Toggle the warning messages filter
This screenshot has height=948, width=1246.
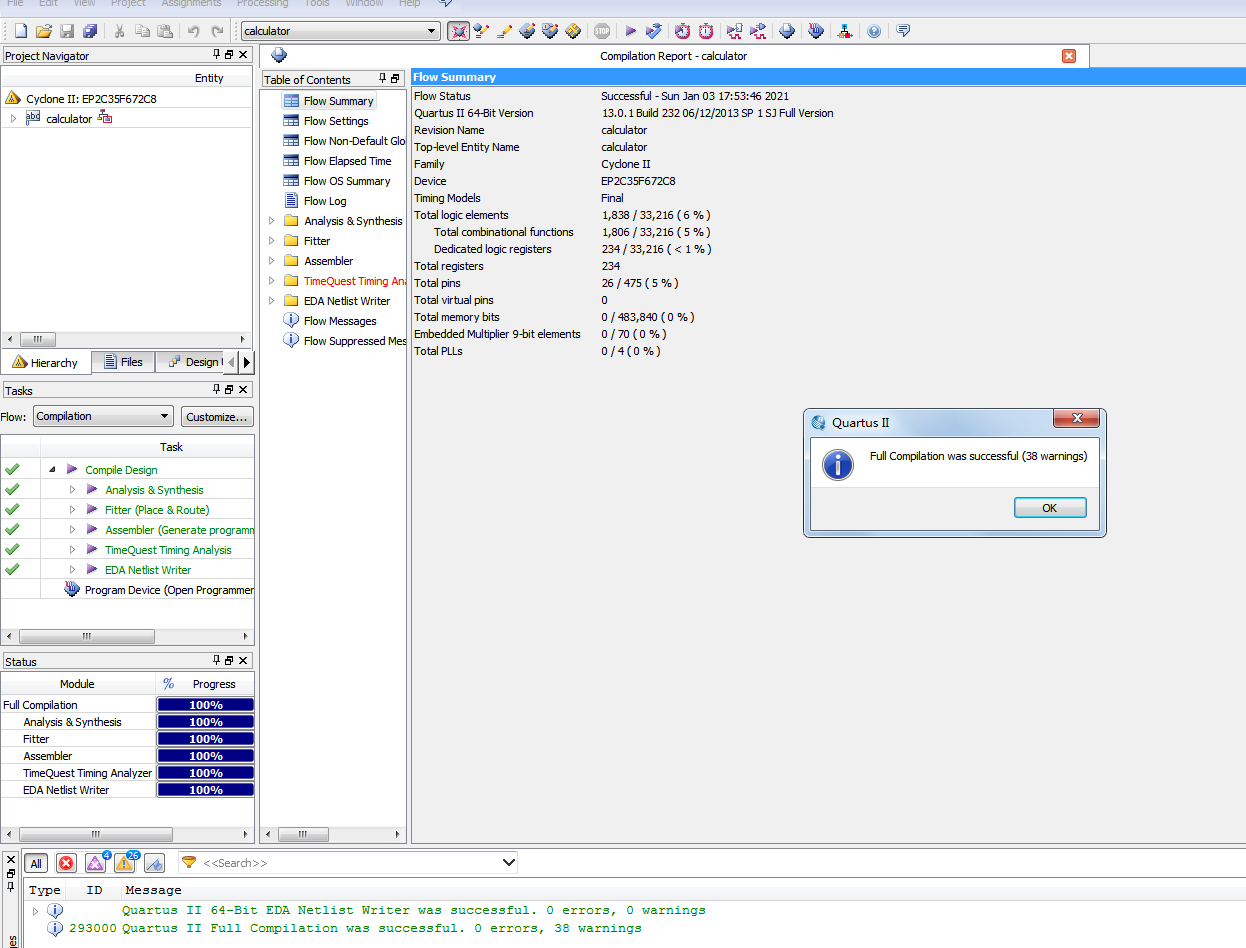pyautogui.click(x=124, y=863)
